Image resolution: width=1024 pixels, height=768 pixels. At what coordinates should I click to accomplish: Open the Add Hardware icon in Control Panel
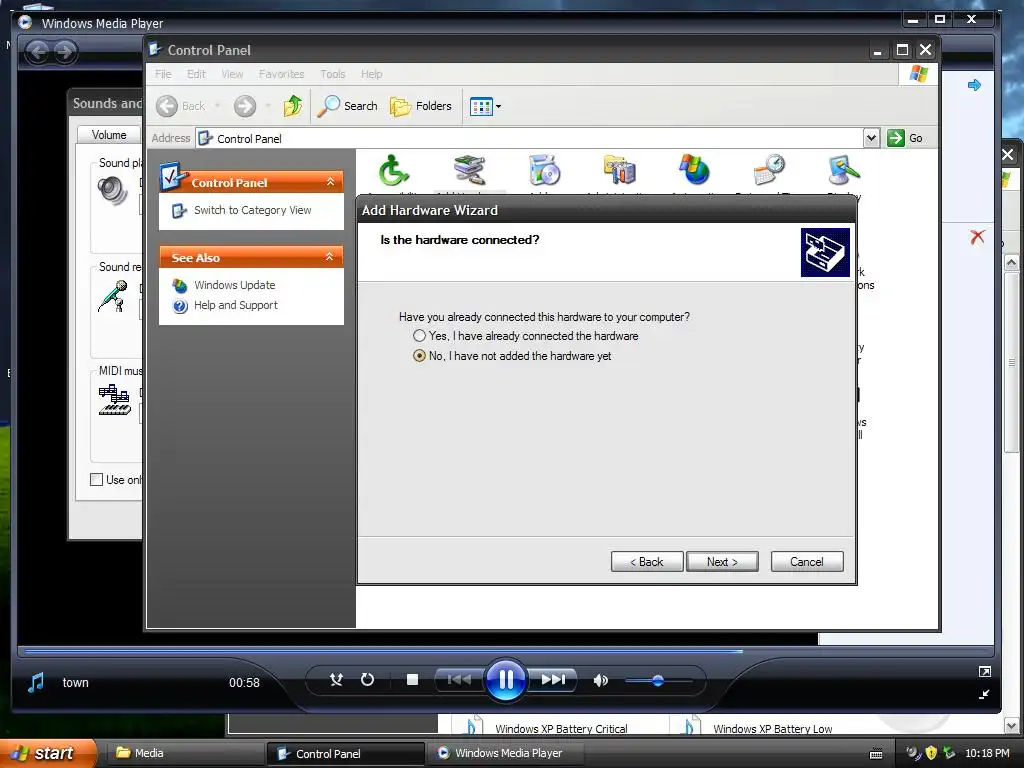470,170
